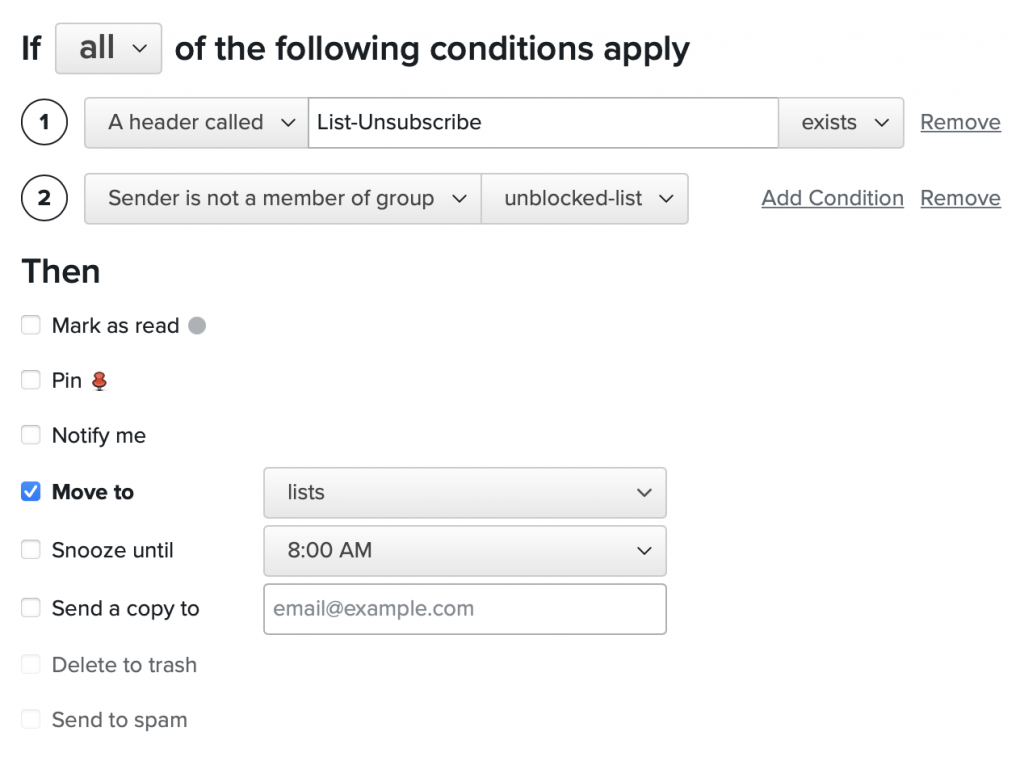Click condition number 1 circle
This screenshot has width=1024, height=761.
[44, 123]
